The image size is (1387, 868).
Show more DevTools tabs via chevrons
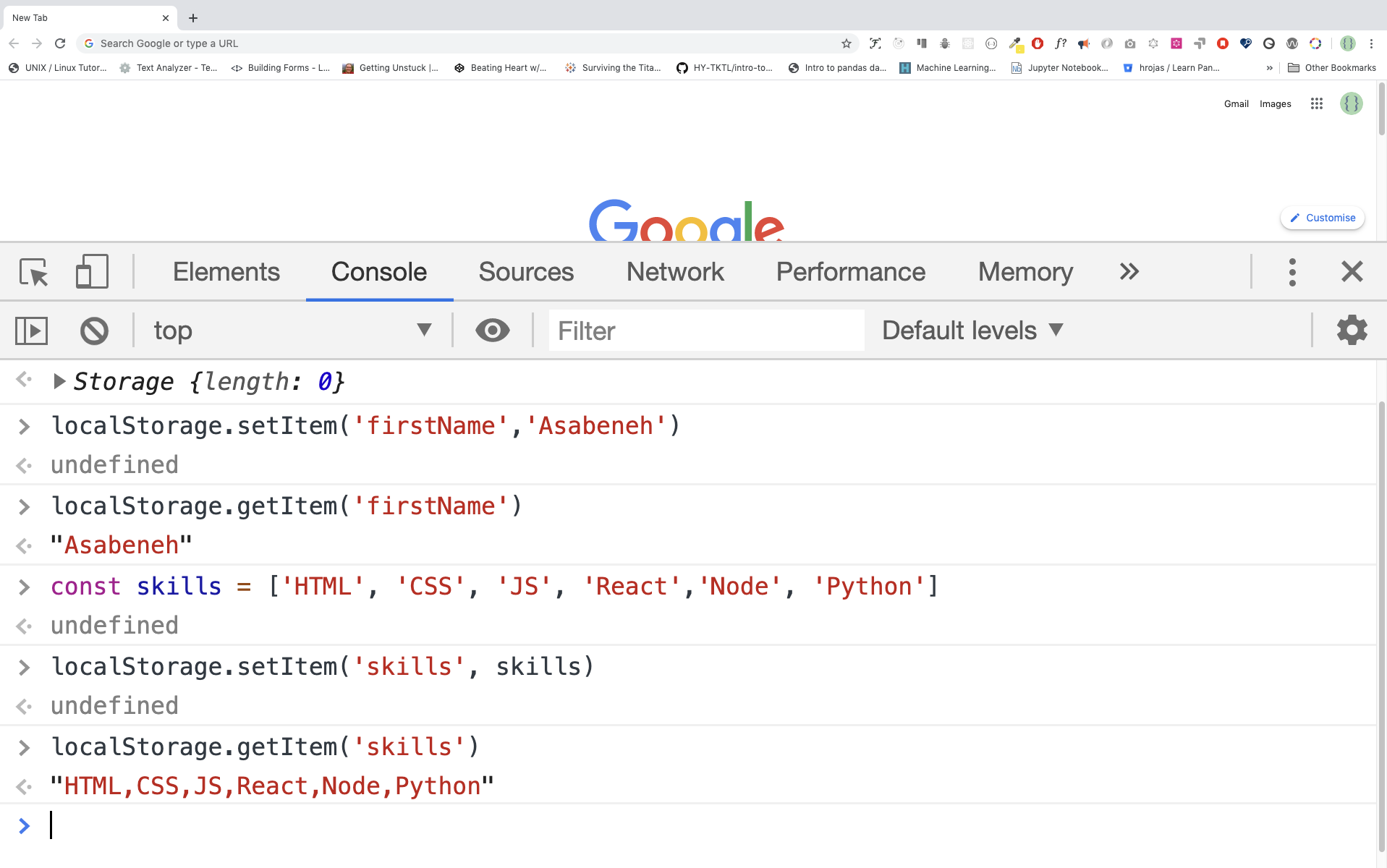(x=1129, y=272)
